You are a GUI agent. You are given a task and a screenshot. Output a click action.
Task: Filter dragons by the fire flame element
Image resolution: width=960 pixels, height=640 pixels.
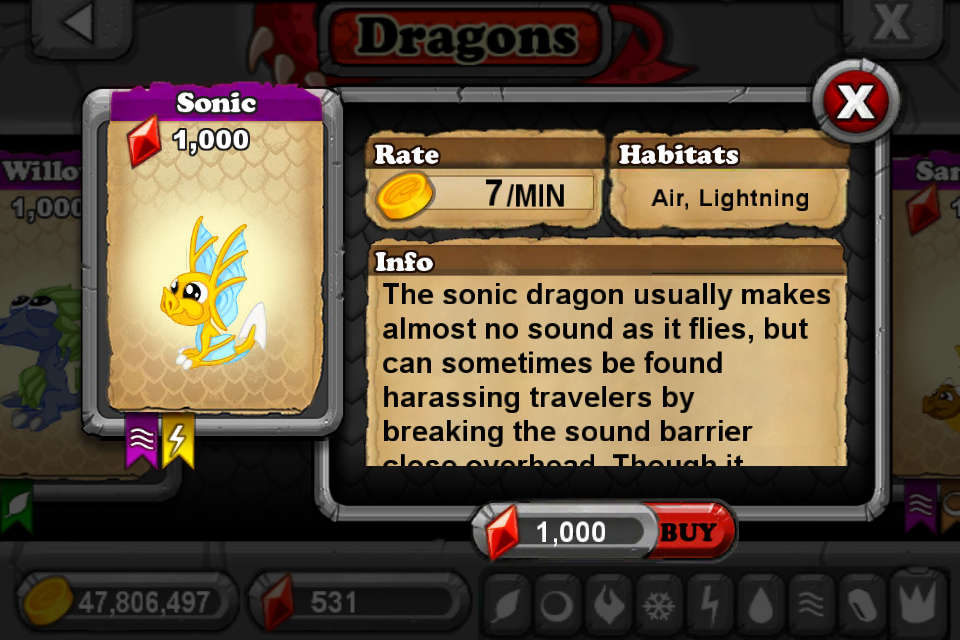coord(608,605)
